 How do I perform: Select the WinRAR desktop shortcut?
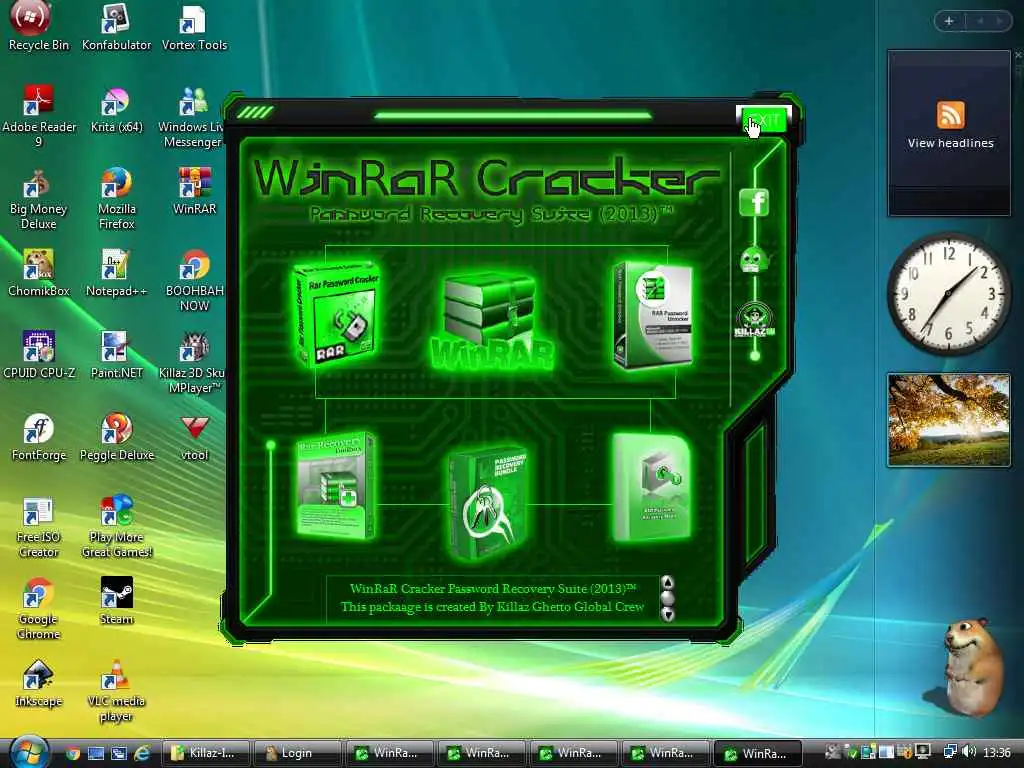tap(194, 192)
